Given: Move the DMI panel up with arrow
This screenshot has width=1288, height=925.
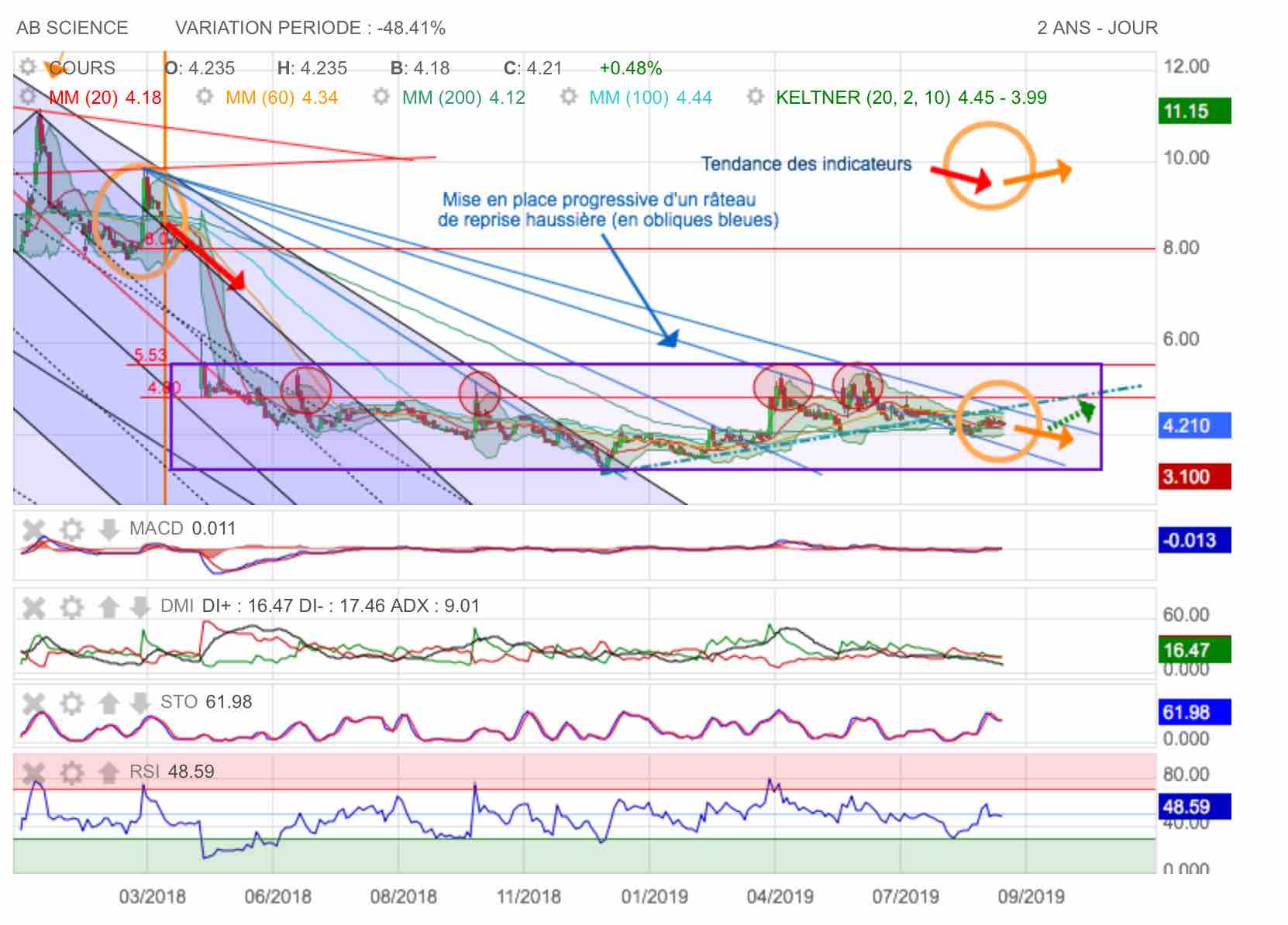Looking at the screenshot, I should tap(109, 607).
